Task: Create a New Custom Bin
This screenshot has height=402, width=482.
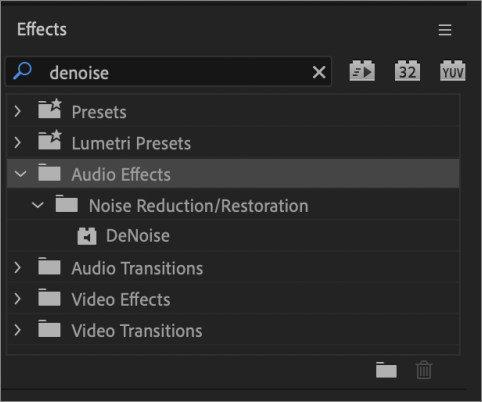Action: 386,370
